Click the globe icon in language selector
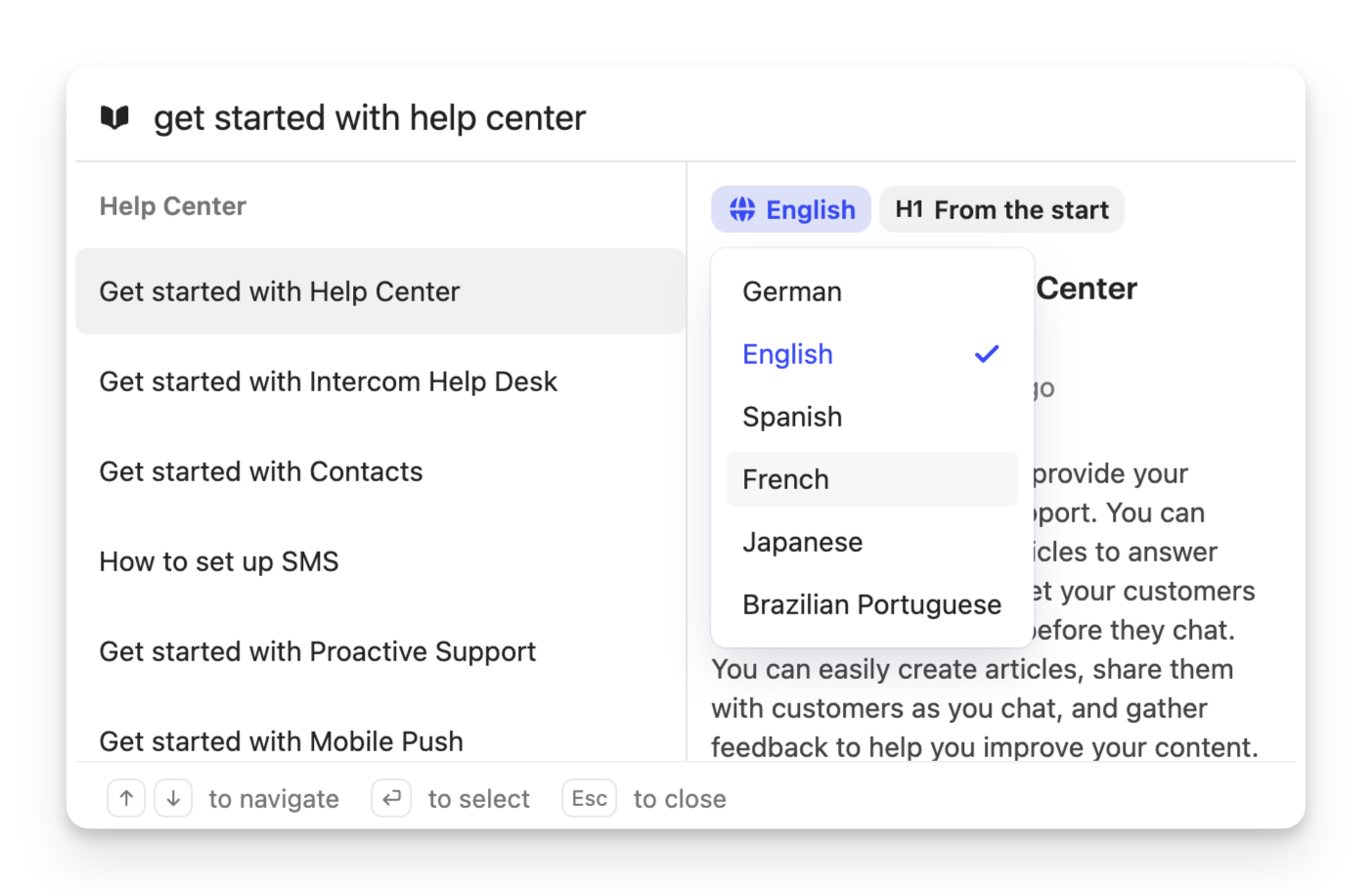The width and height of the screenshot is (1372, 895). click(742, 209)
